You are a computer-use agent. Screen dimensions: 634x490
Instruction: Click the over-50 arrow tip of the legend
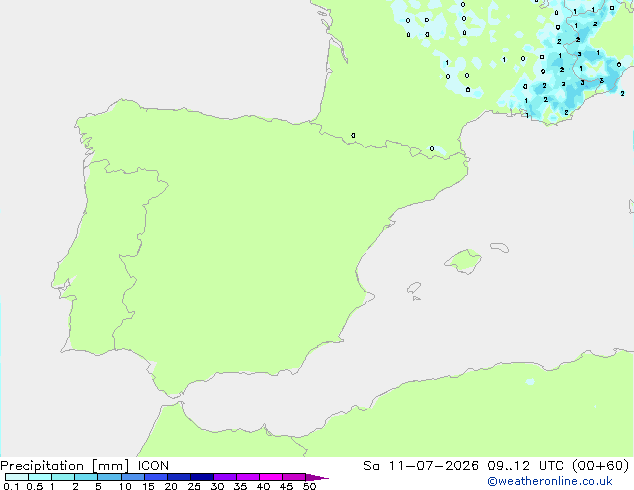point(317,477)
